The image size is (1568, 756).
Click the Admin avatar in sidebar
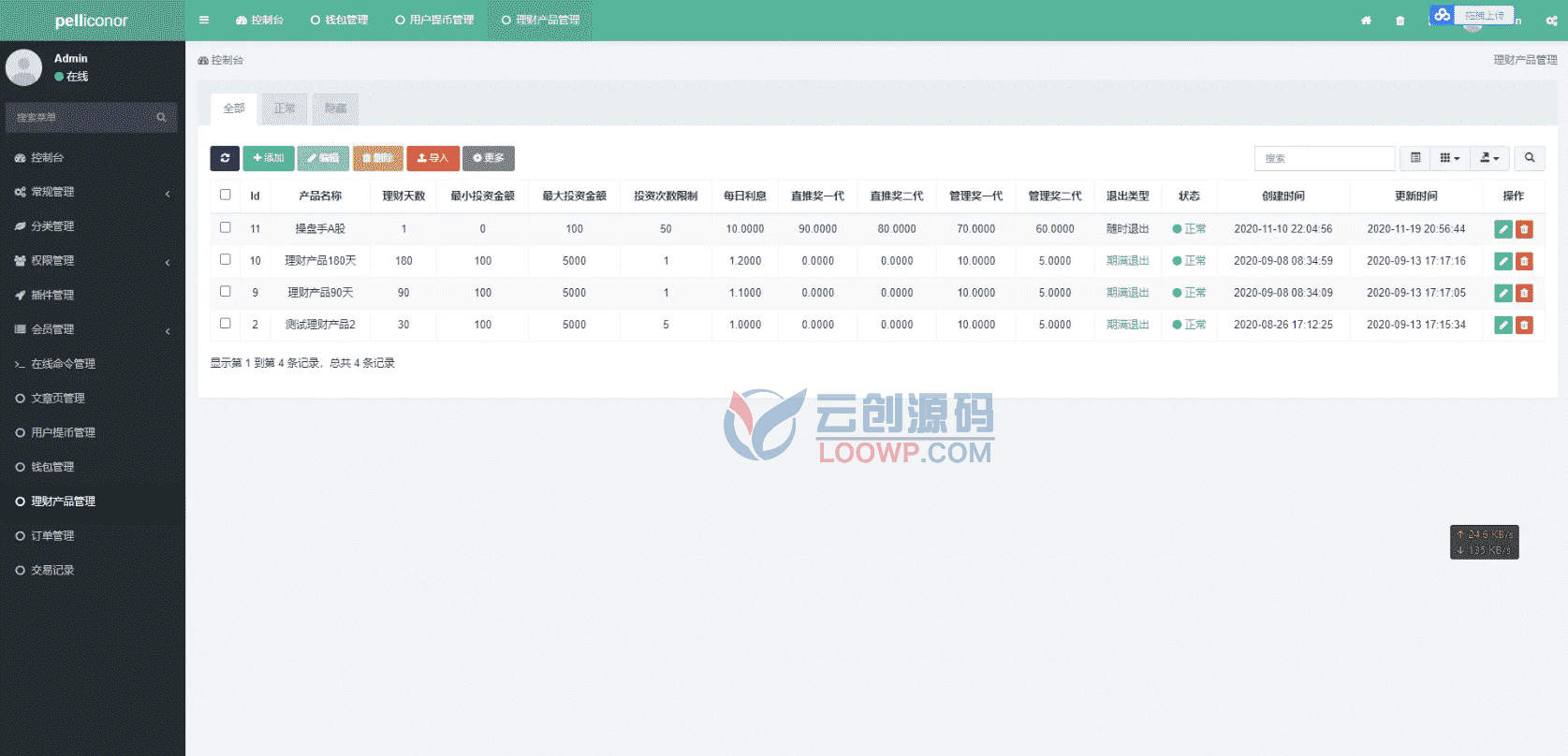point(23,67)
